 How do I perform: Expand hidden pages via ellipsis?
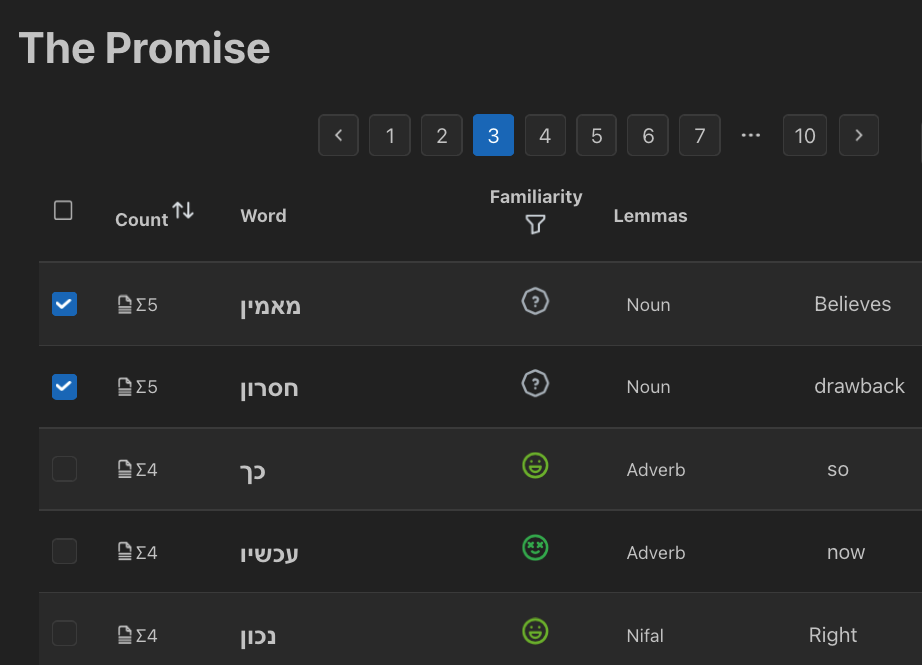pyautogui.click(x=751, y=135)
